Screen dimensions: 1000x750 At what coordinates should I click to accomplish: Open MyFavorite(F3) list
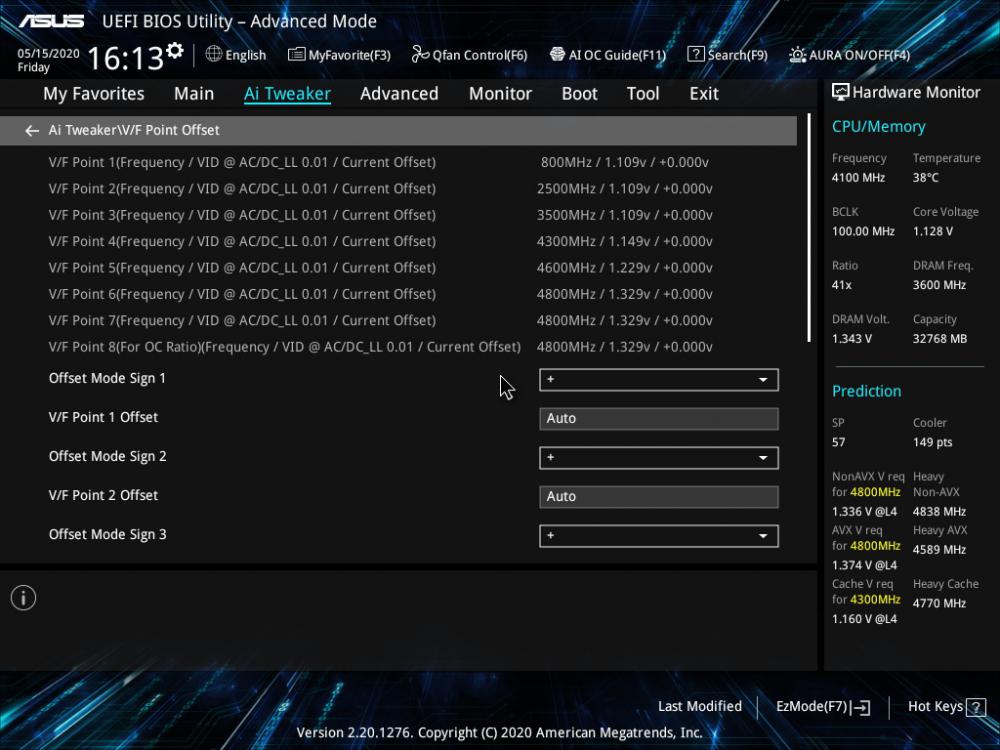[x=339, y=55]
